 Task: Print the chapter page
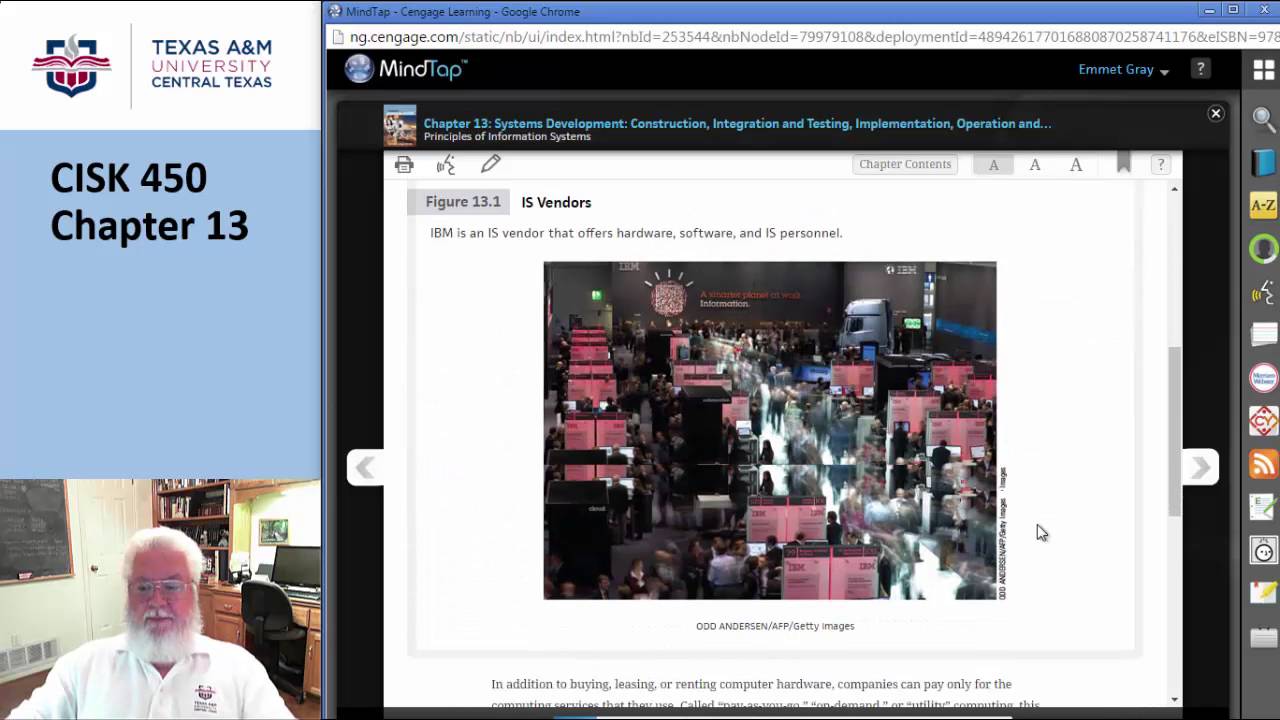pyautogui.click(x=404, y=165)
